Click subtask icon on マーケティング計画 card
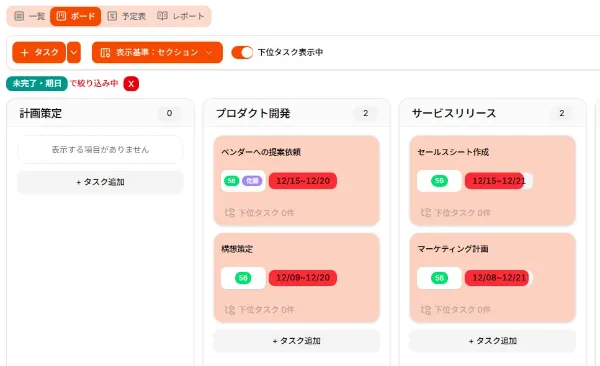 click(426, 310)
